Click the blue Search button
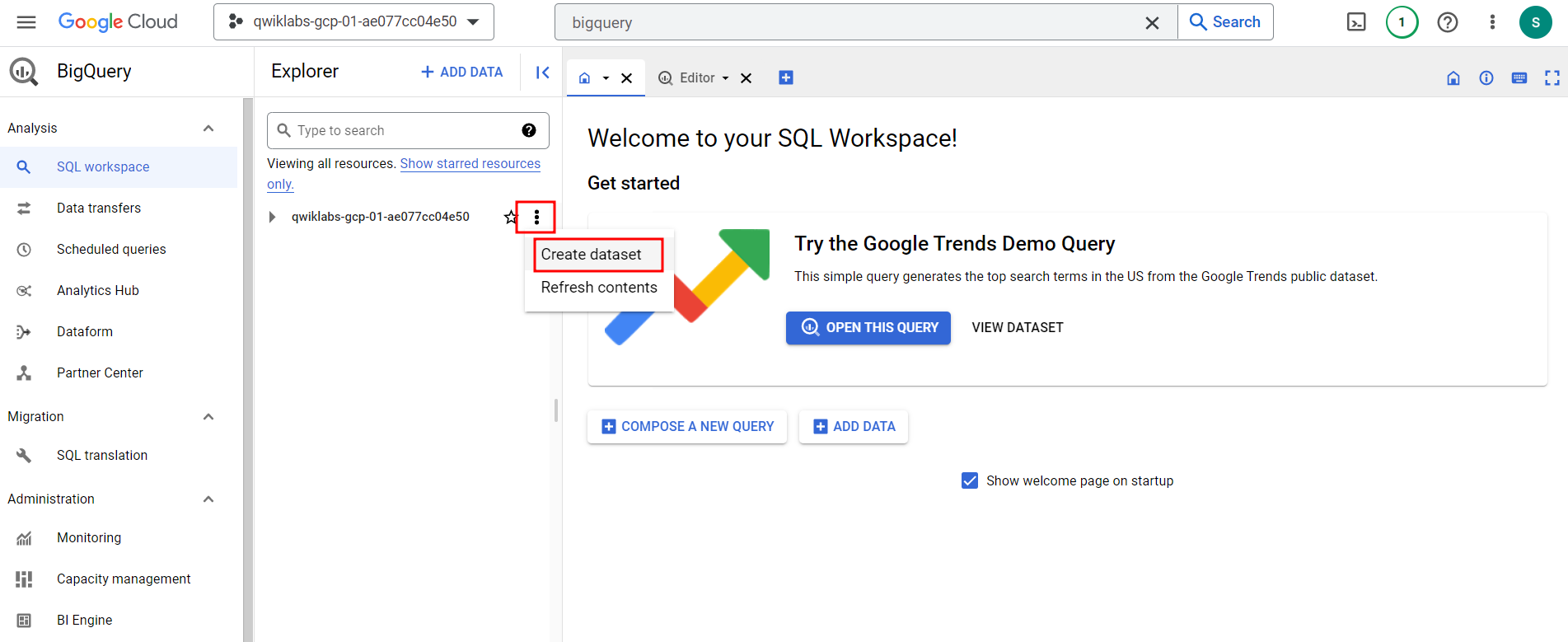The image size is (1568, 642). pos(1225,22)
